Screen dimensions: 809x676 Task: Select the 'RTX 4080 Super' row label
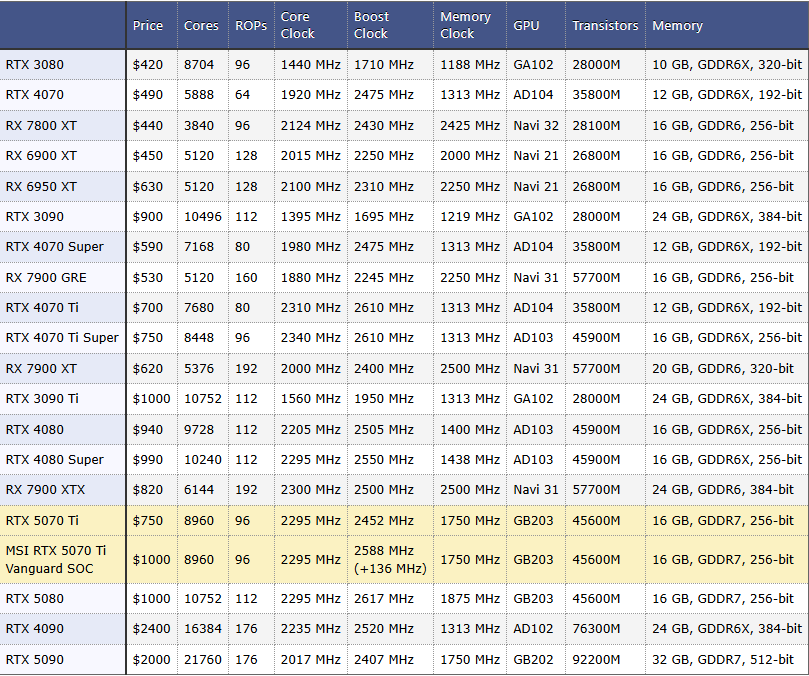55,459
